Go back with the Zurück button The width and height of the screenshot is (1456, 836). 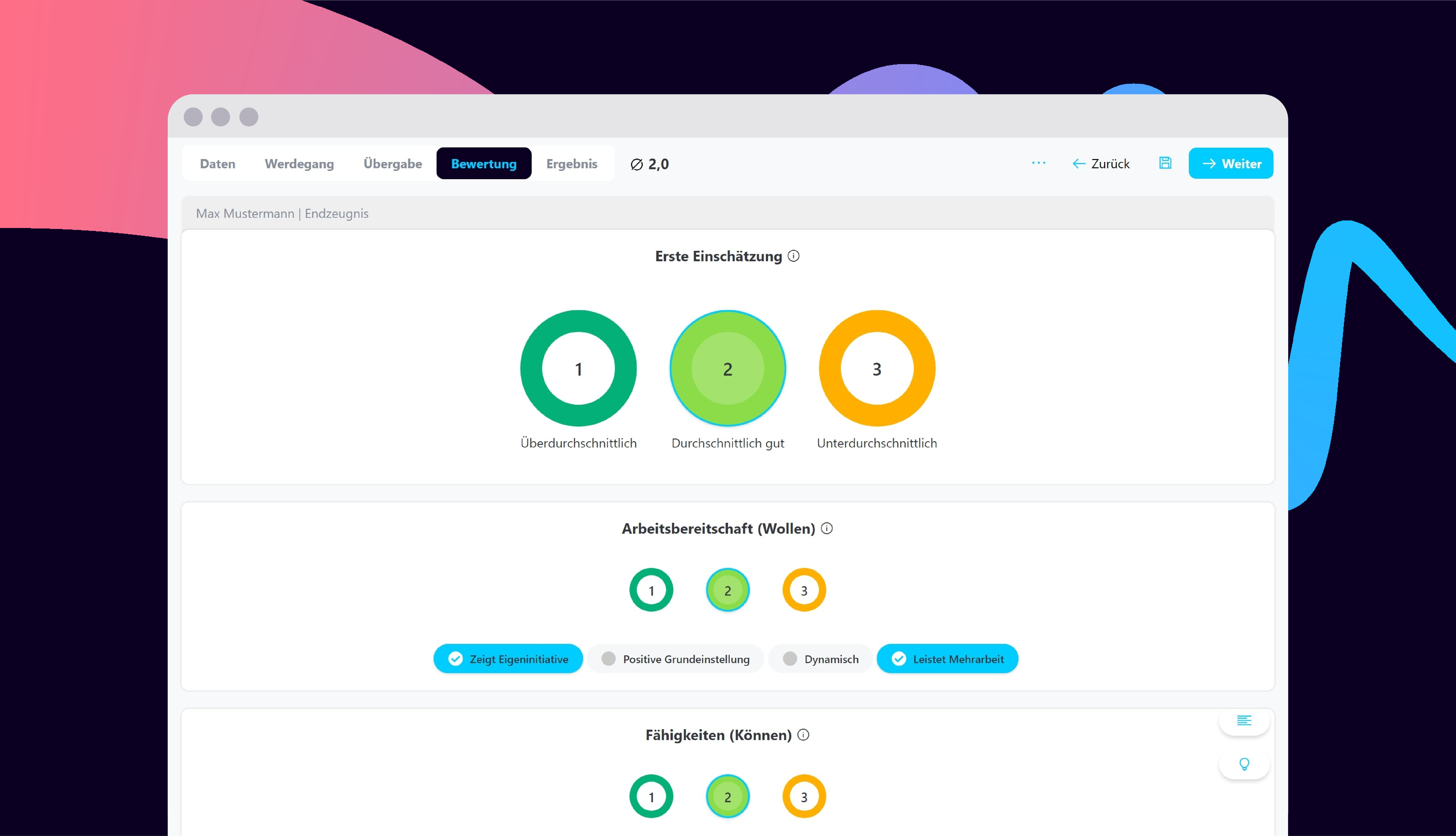tap(1101, 164)
